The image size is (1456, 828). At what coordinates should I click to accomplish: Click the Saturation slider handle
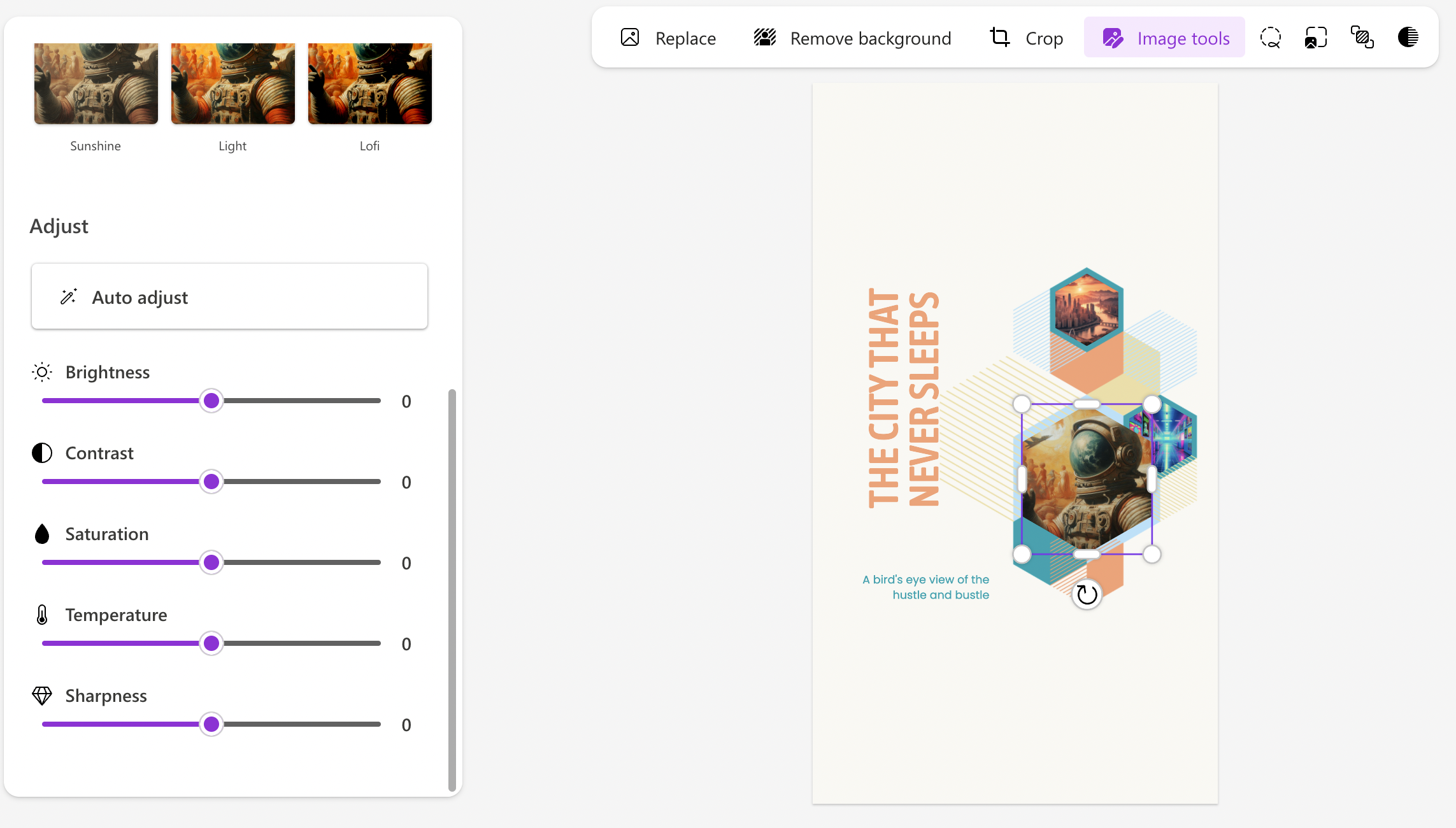(x=211, y=562)
